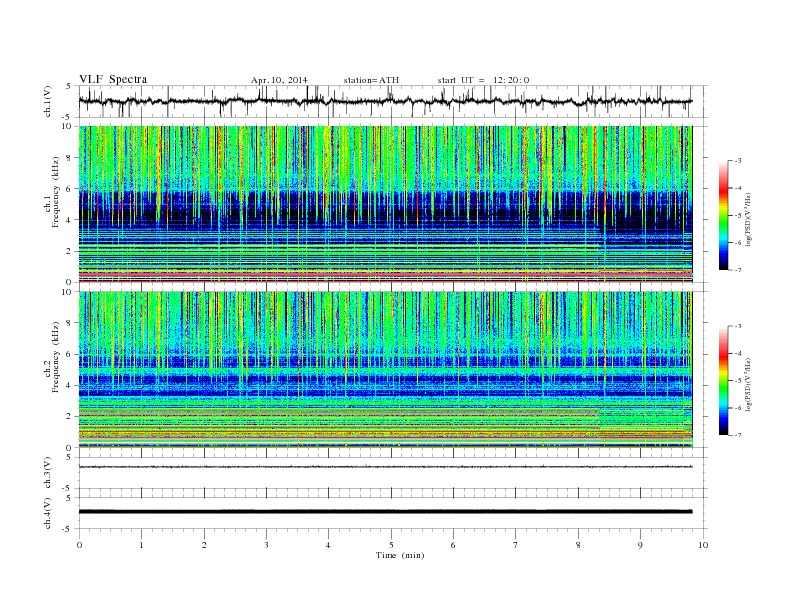Click time axis tick label "2"
Image resolution: width=792 pixels, height=612 pixels.
tap(204, 545)
